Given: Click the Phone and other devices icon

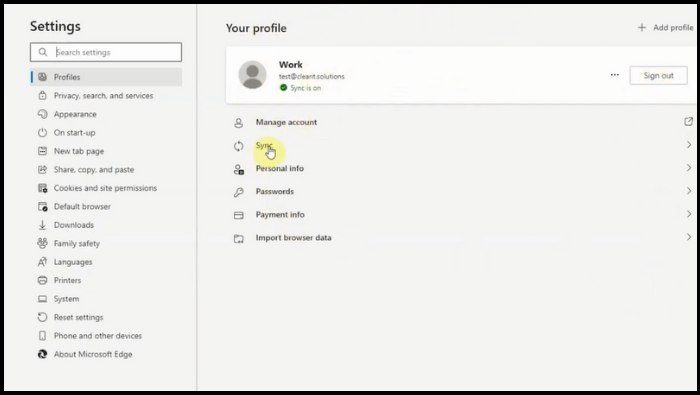Looking at the screenshot, I should click(42, 336).
